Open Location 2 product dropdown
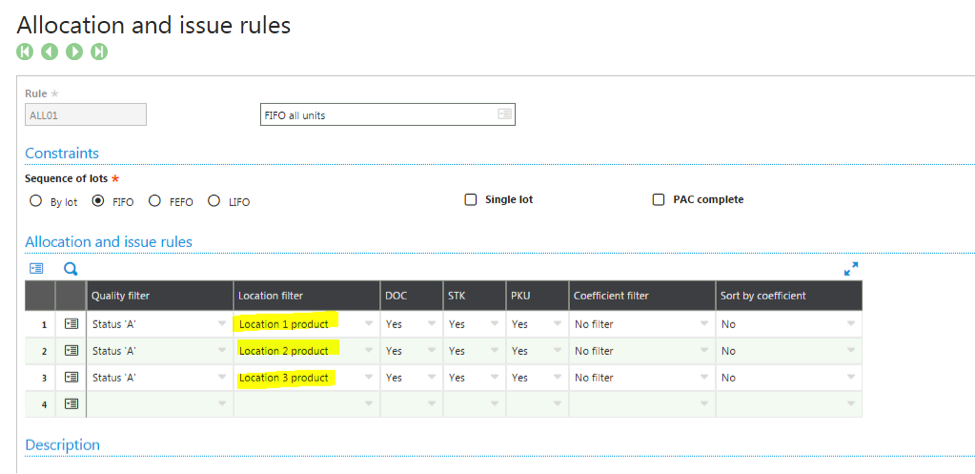This screenshot has height=474, width=975. coord(369,350)
